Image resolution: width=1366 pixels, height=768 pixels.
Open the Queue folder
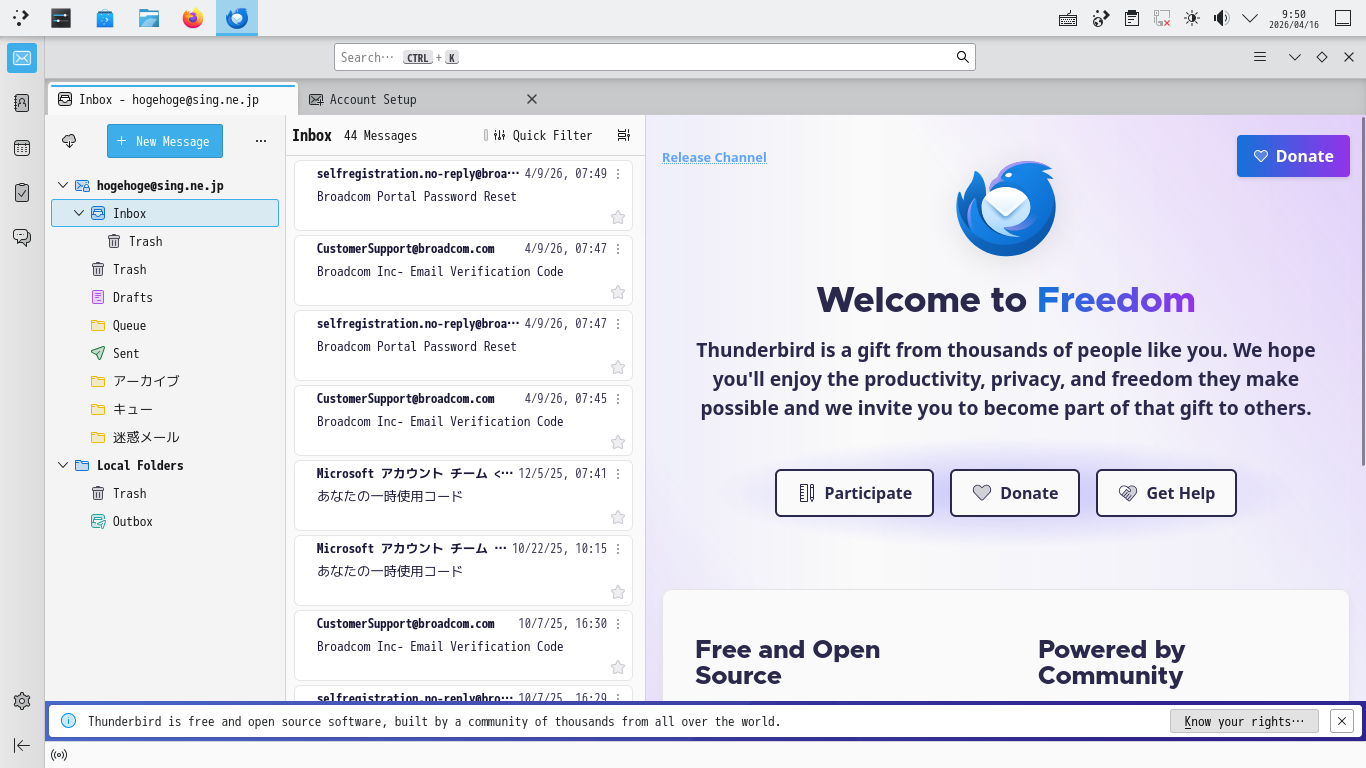165,325
